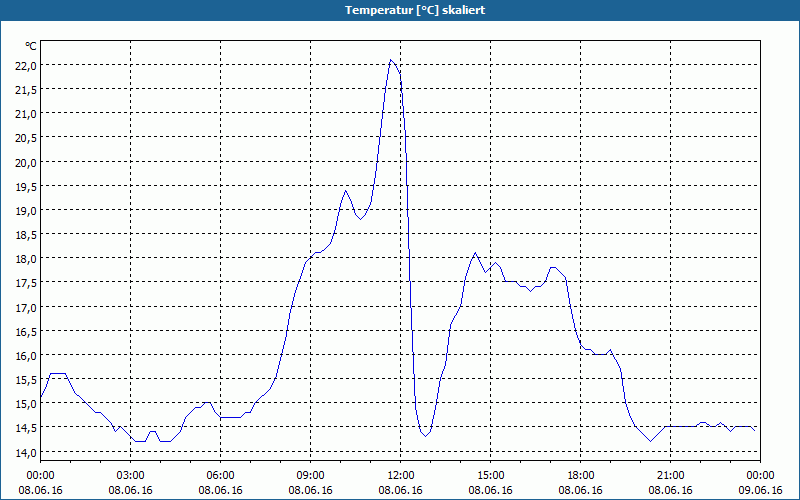Click the 16,0 y-axis label
The height and width of the screenshot is (500, 800).
coord(26,355)
